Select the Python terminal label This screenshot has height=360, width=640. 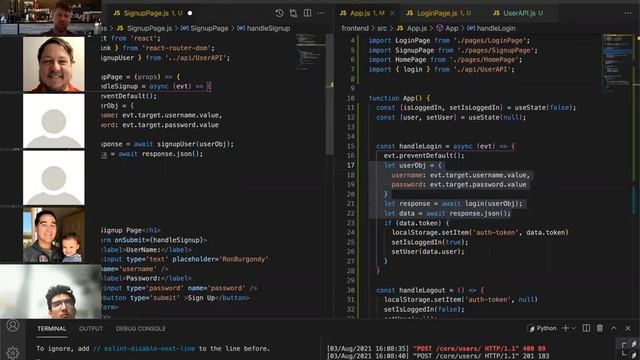click(543, 328)
